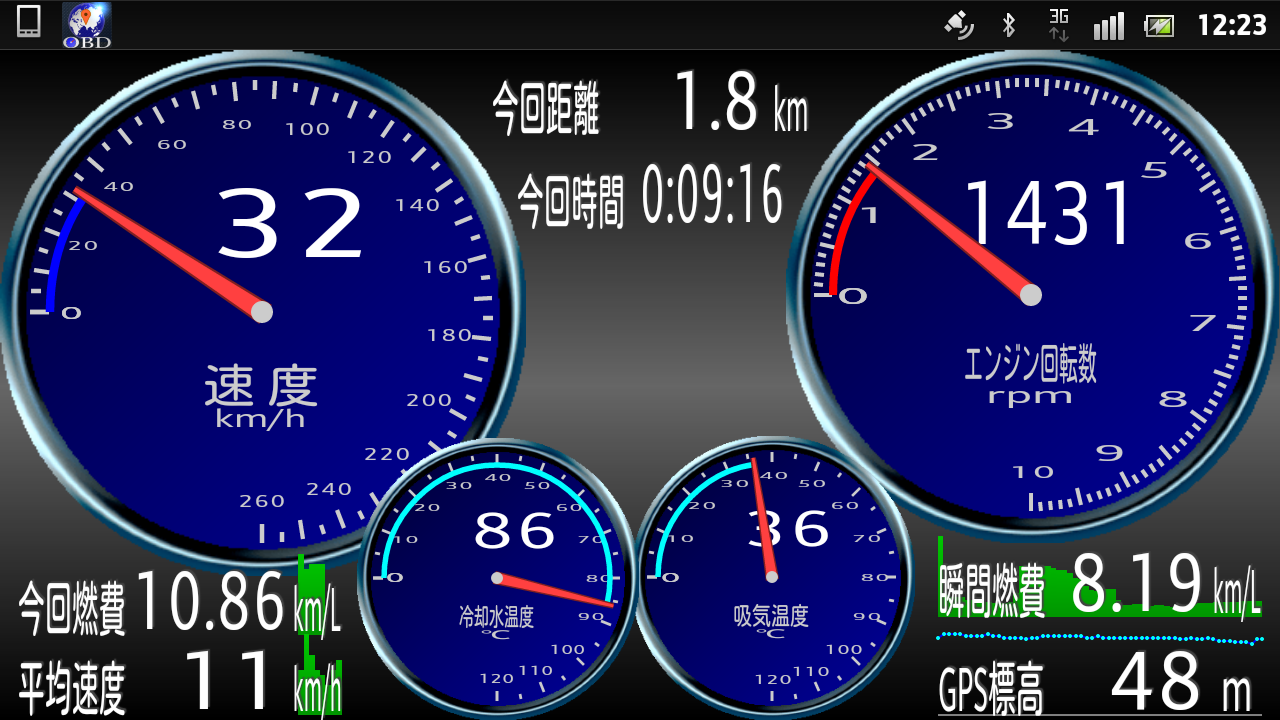1280x720 pixels.
Task: Tap intake temperature reading 36
Action: [789, 529]
